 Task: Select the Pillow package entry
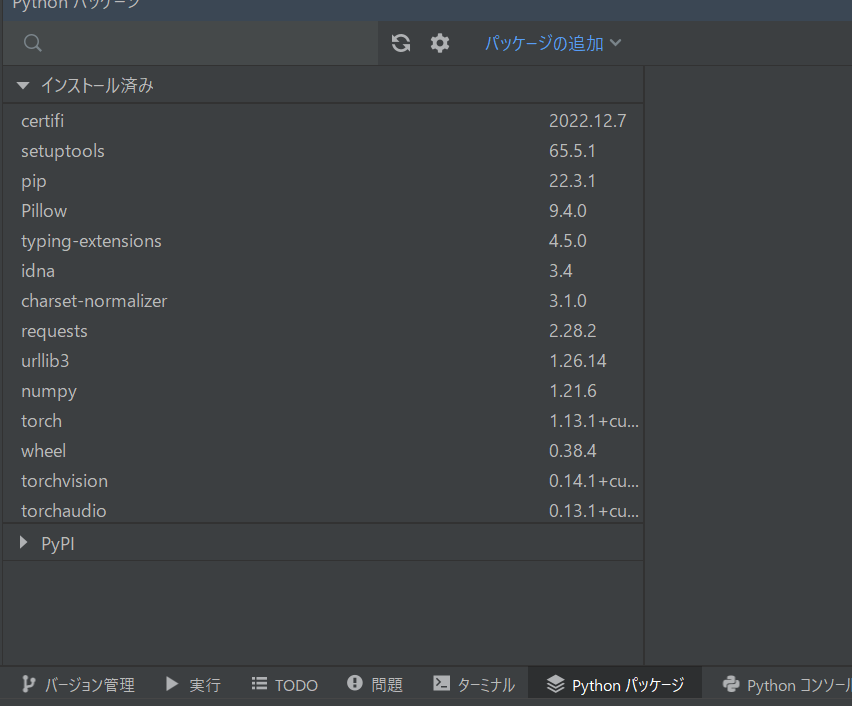[x=44, y=210]
